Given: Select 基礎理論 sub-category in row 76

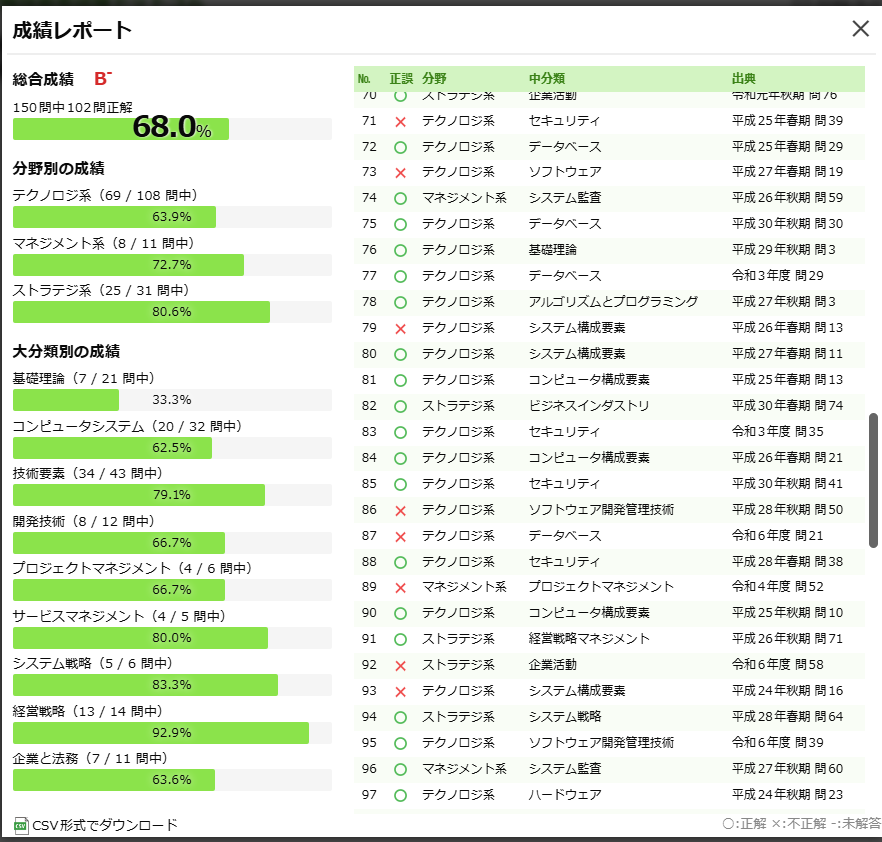Looking at the screenshot, I should tap(552, 250).
